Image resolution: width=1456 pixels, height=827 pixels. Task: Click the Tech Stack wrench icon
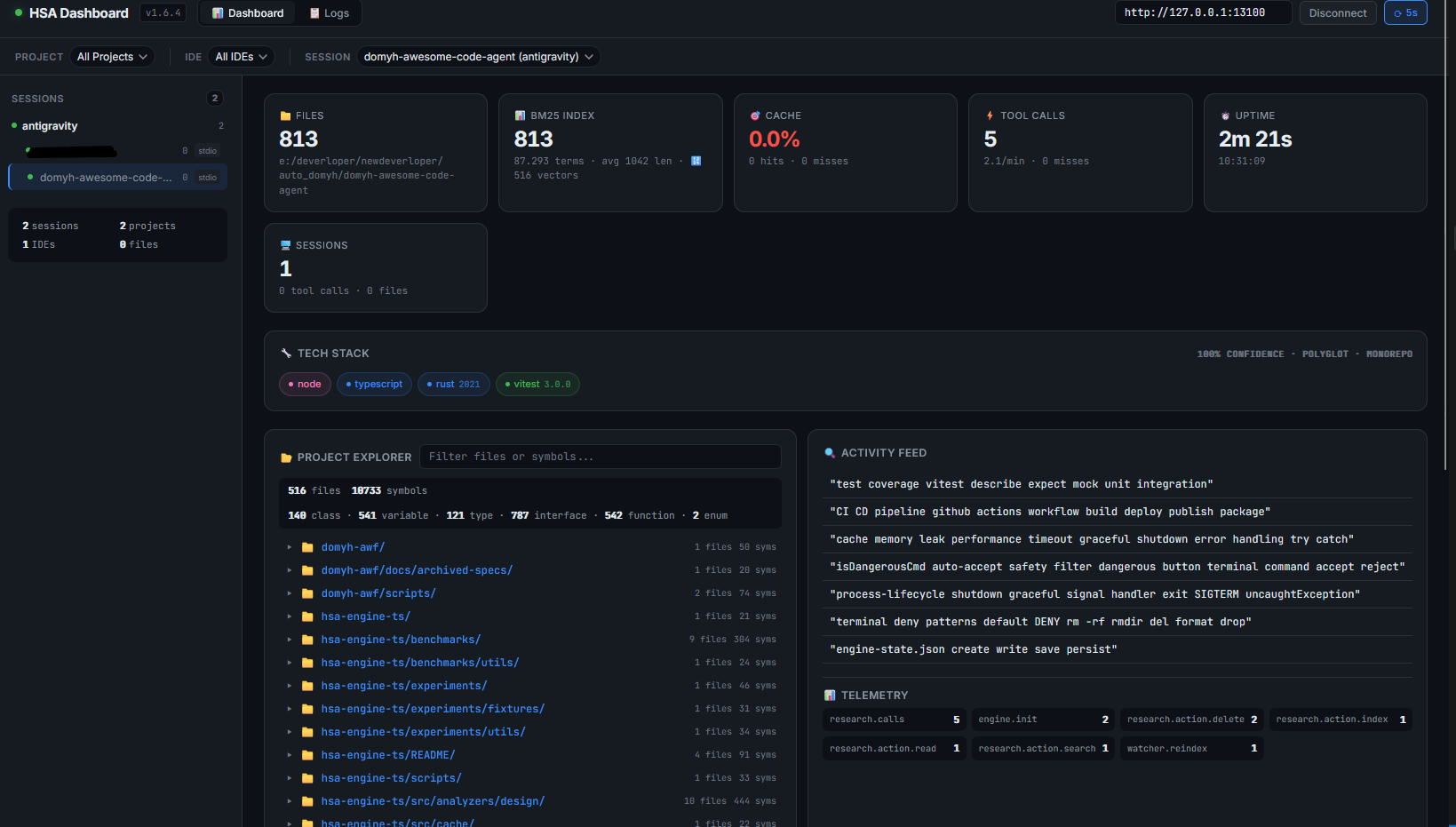[286, 354]
